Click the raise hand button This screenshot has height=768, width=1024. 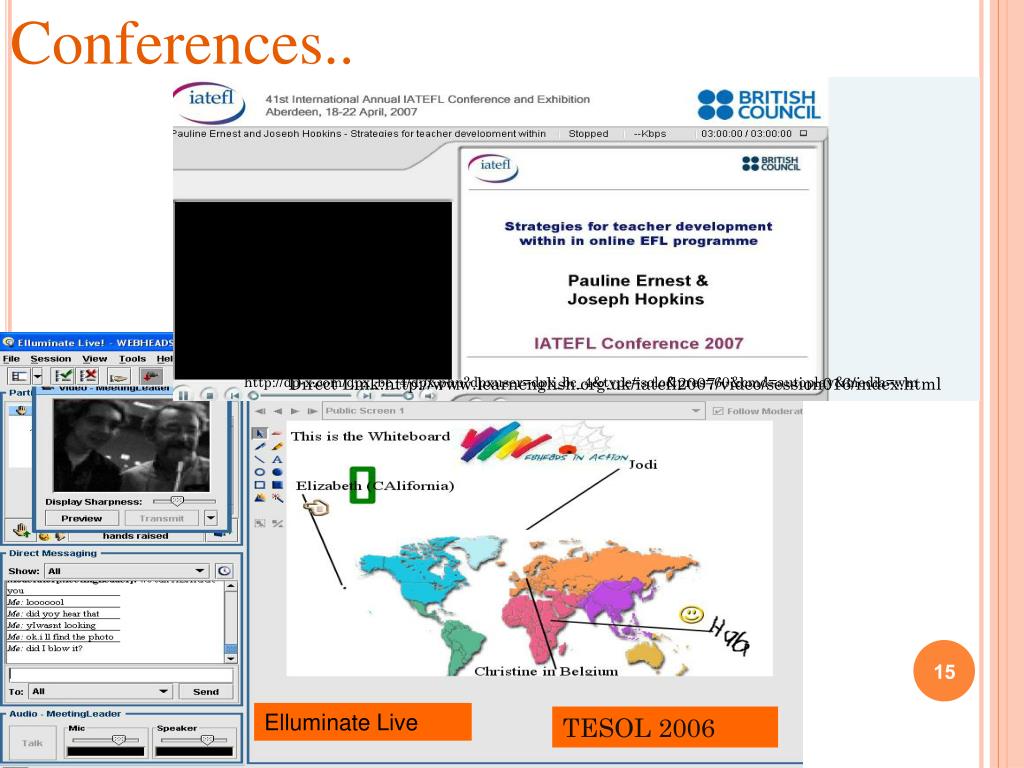pyautogui.click(x=21, y=530)
